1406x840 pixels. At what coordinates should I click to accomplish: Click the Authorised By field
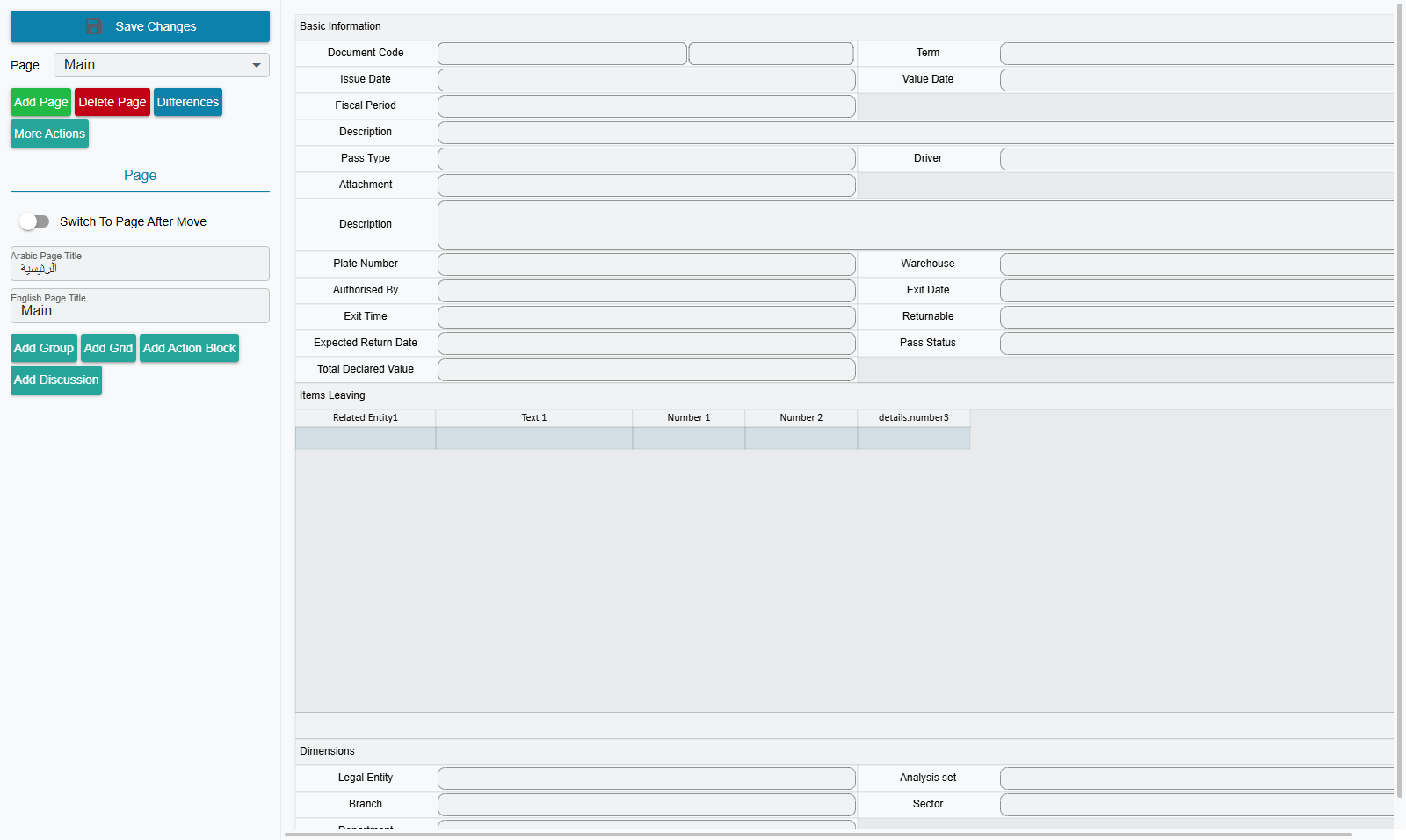(647, 291)
